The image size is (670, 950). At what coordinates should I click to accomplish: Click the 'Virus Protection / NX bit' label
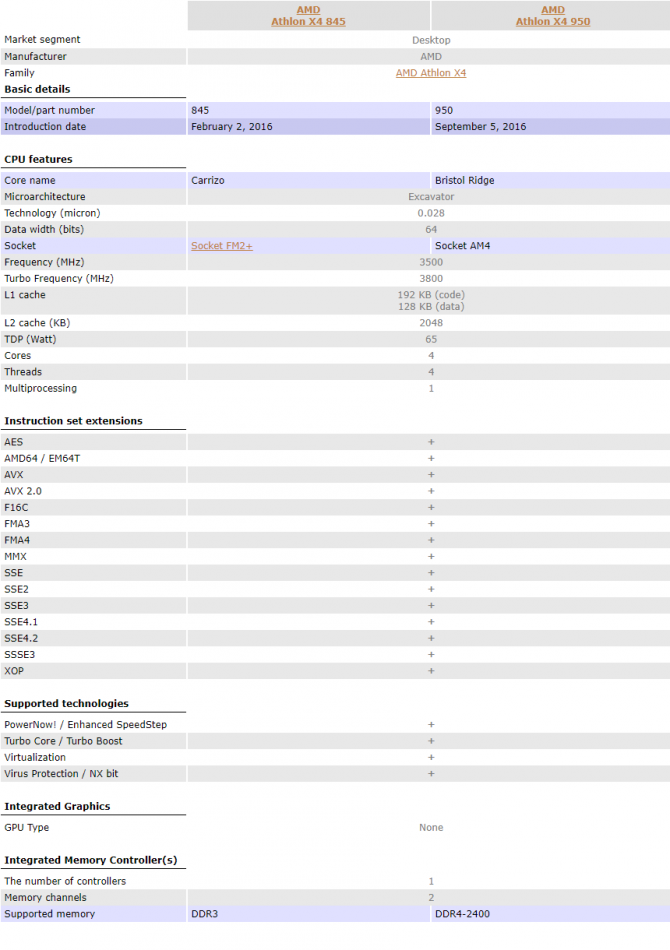pyautogui.click(x=61, y=774)
